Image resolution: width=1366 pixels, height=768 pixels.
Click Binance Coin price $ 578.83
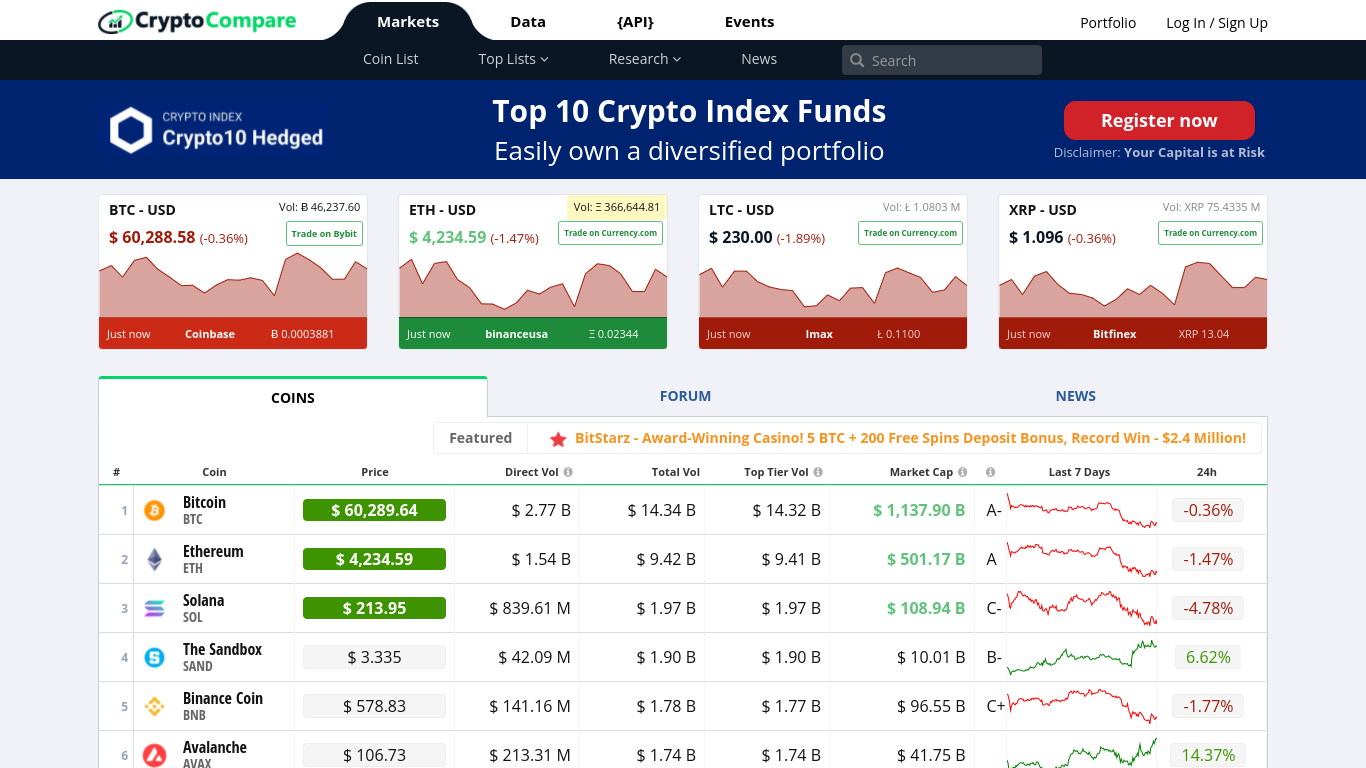tap(374, 706)
